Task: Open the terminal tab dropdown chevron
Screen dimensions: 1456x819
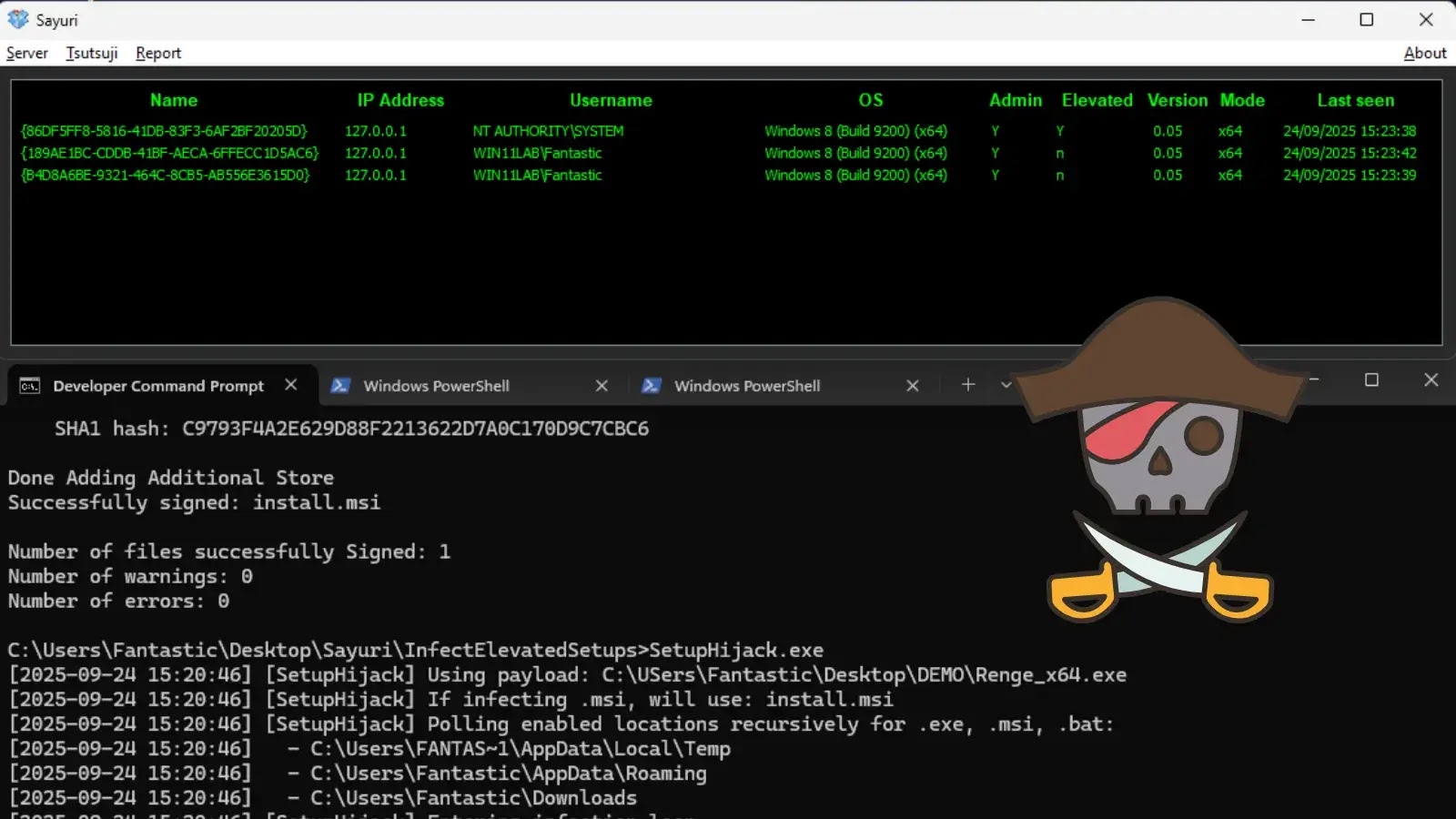Action: click(x=1006, y=385)
